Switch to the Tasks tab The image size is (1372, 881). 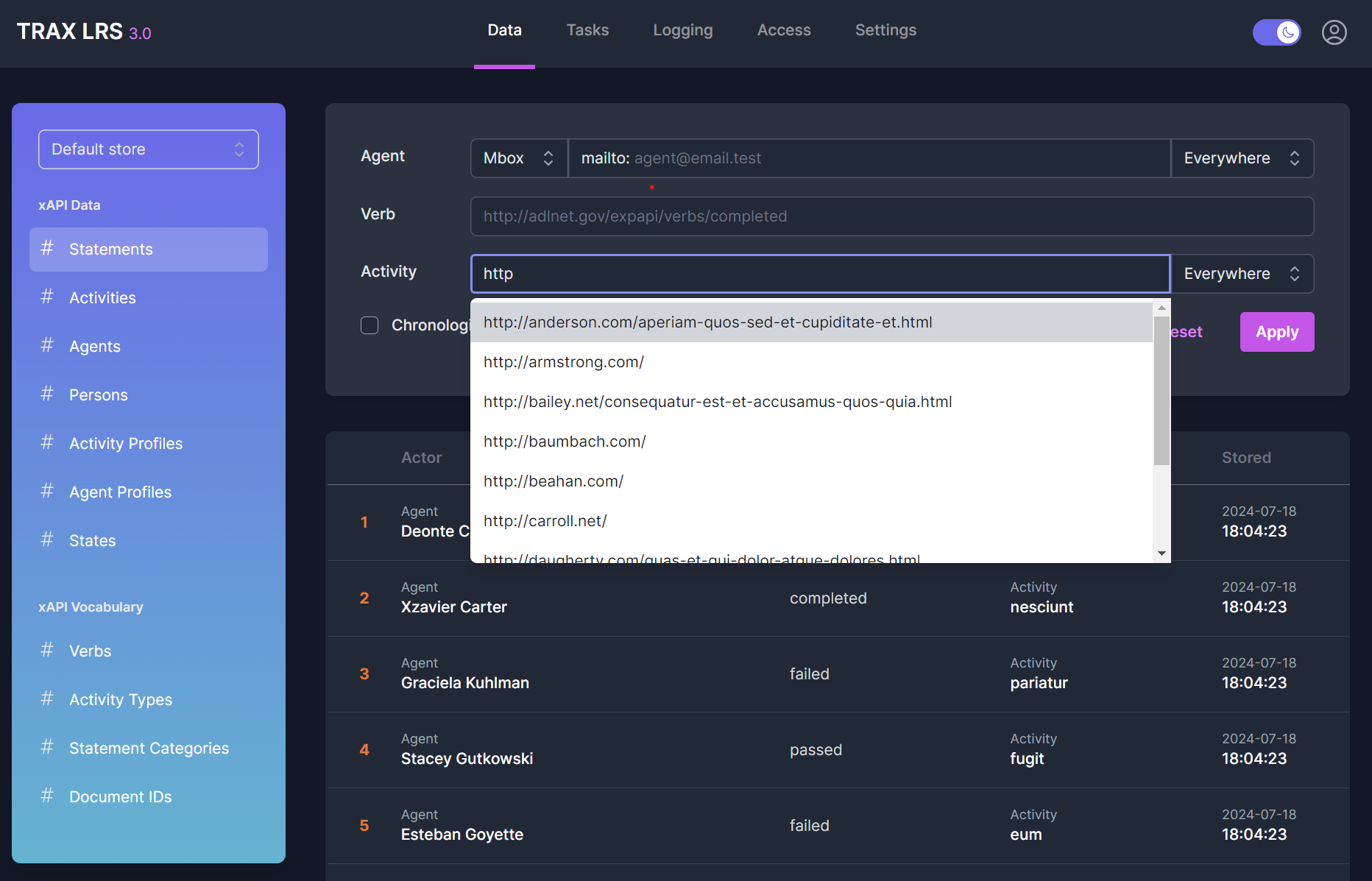tap(587, 31)
